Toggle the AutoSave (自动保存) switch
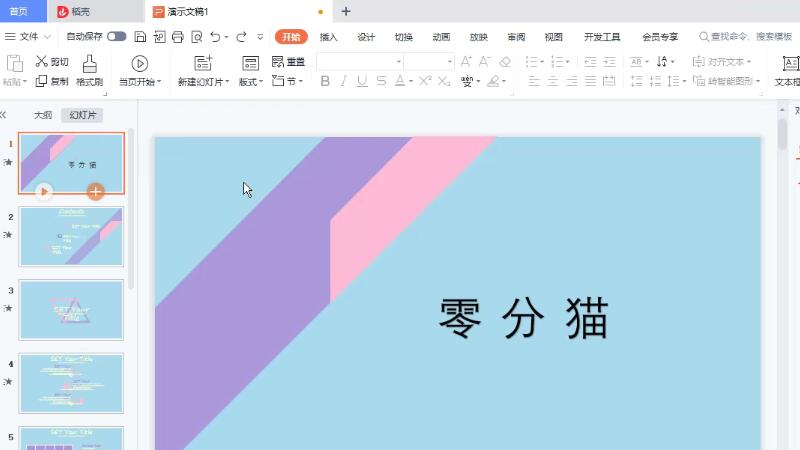This screenshot has height=450, width=800. (117, 37)
